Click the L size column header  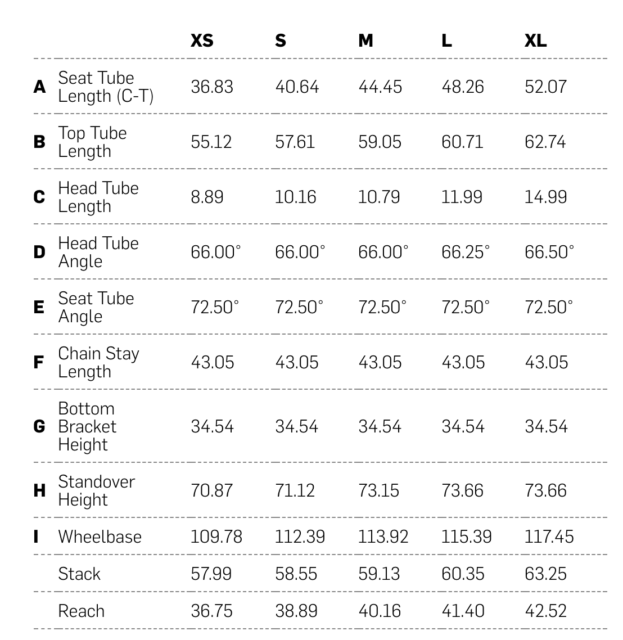(446, 41)
